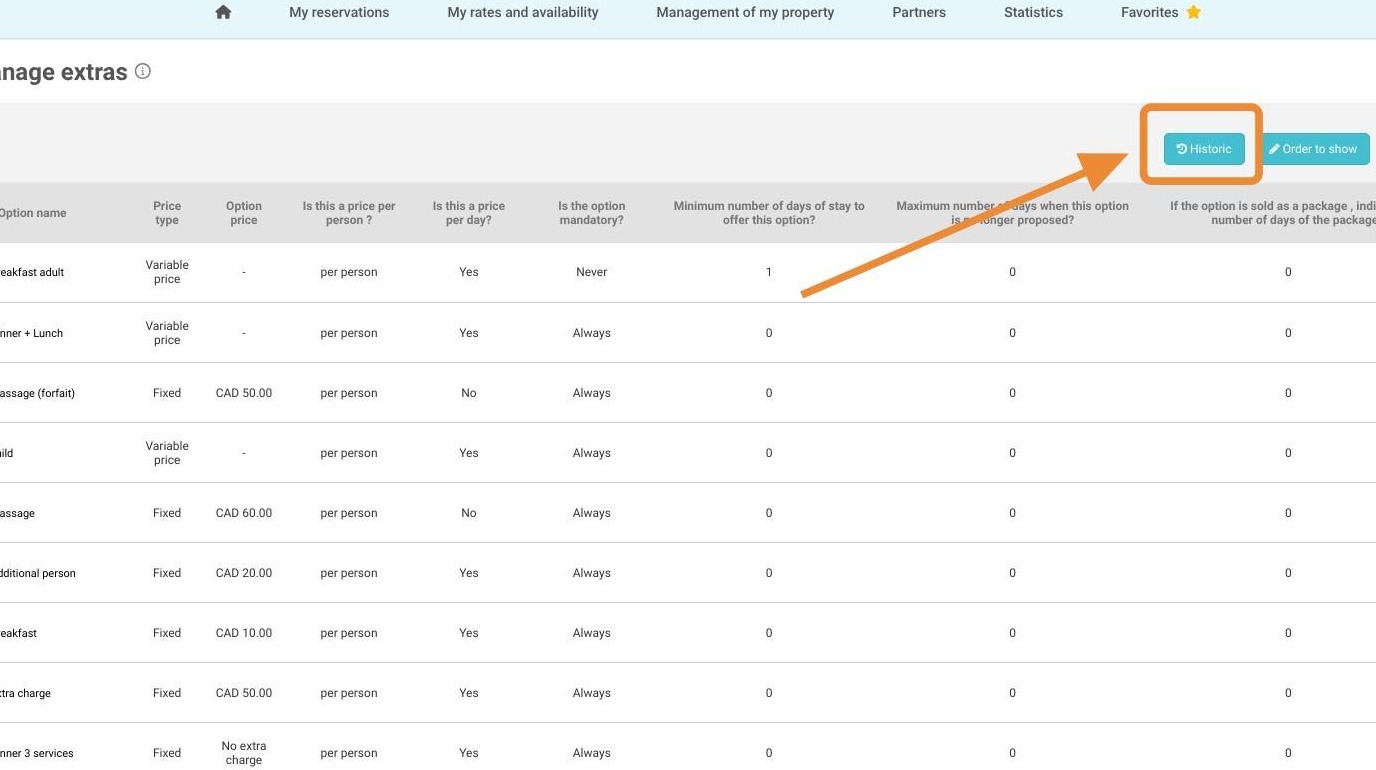Click 'CAD 20.00' for Additional person

pos(244,573)
